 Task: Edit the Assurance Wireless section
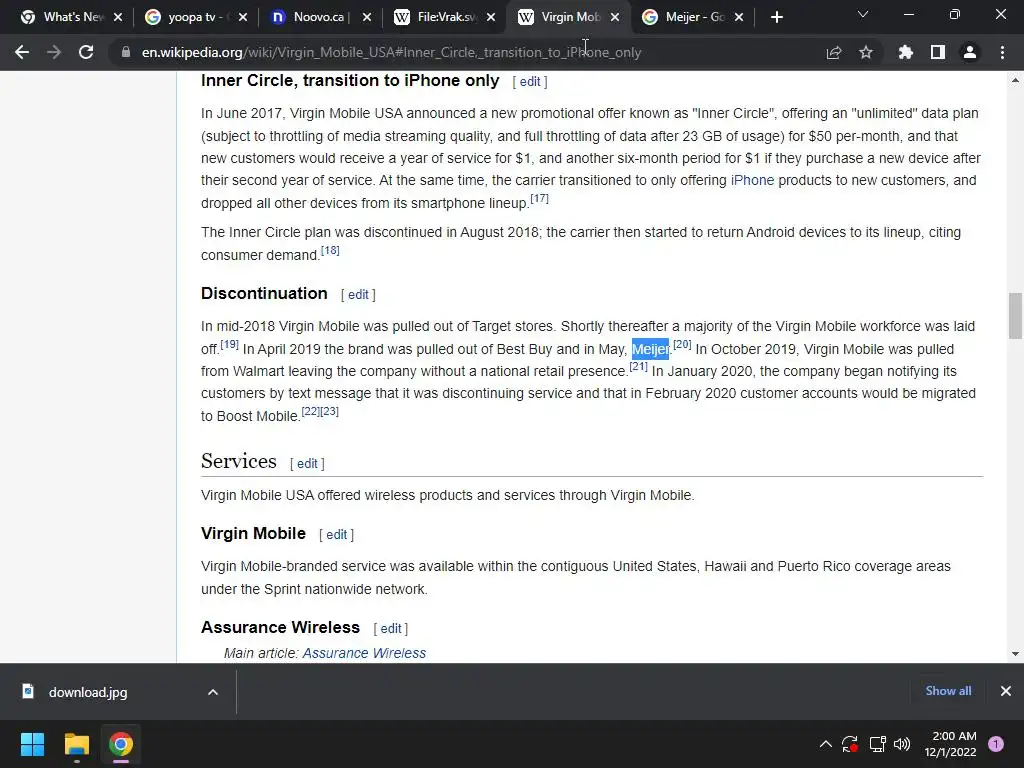click(x=391, y=629)
